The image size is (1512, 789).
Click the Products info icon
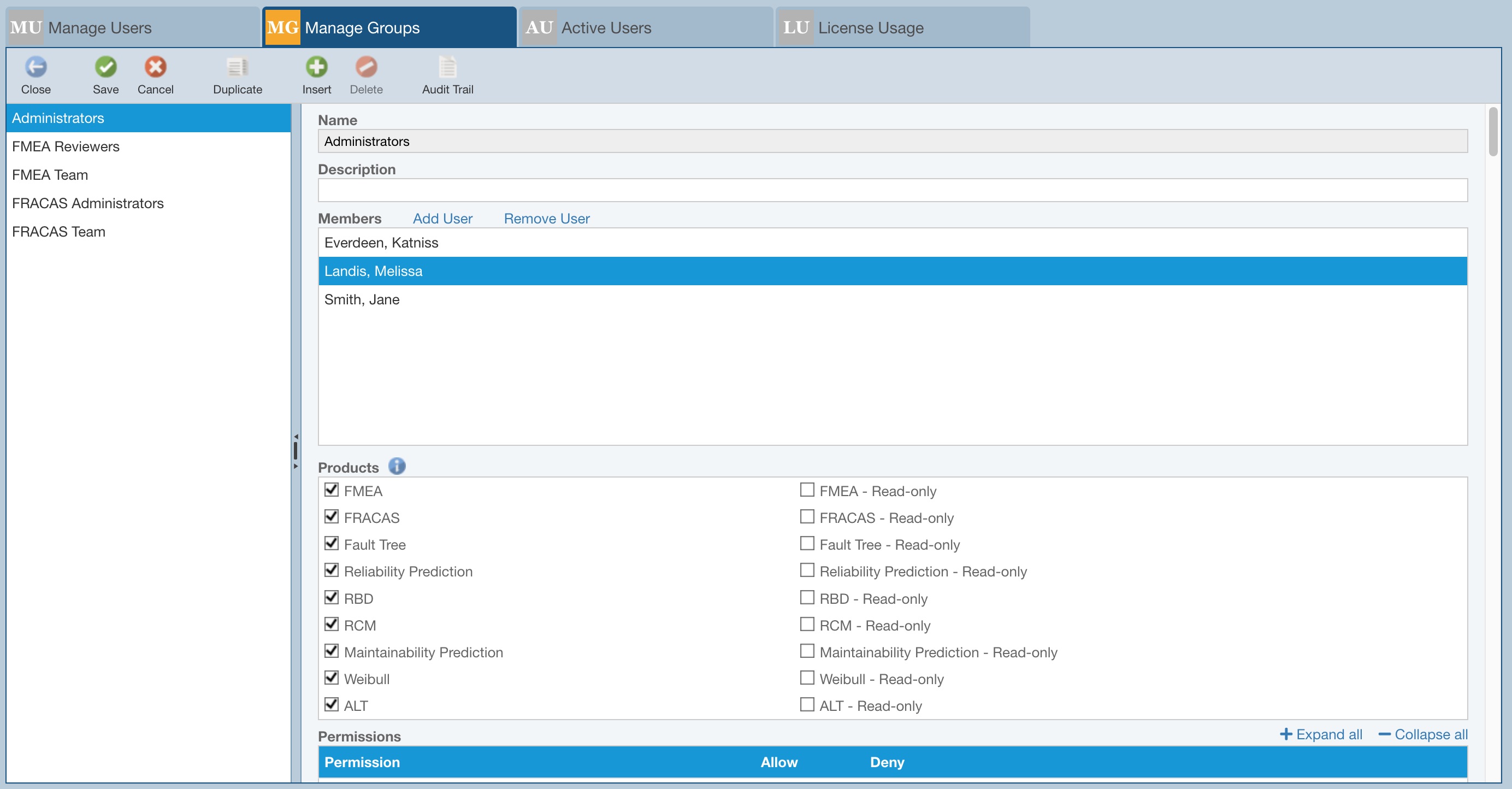tap(397, 466)
